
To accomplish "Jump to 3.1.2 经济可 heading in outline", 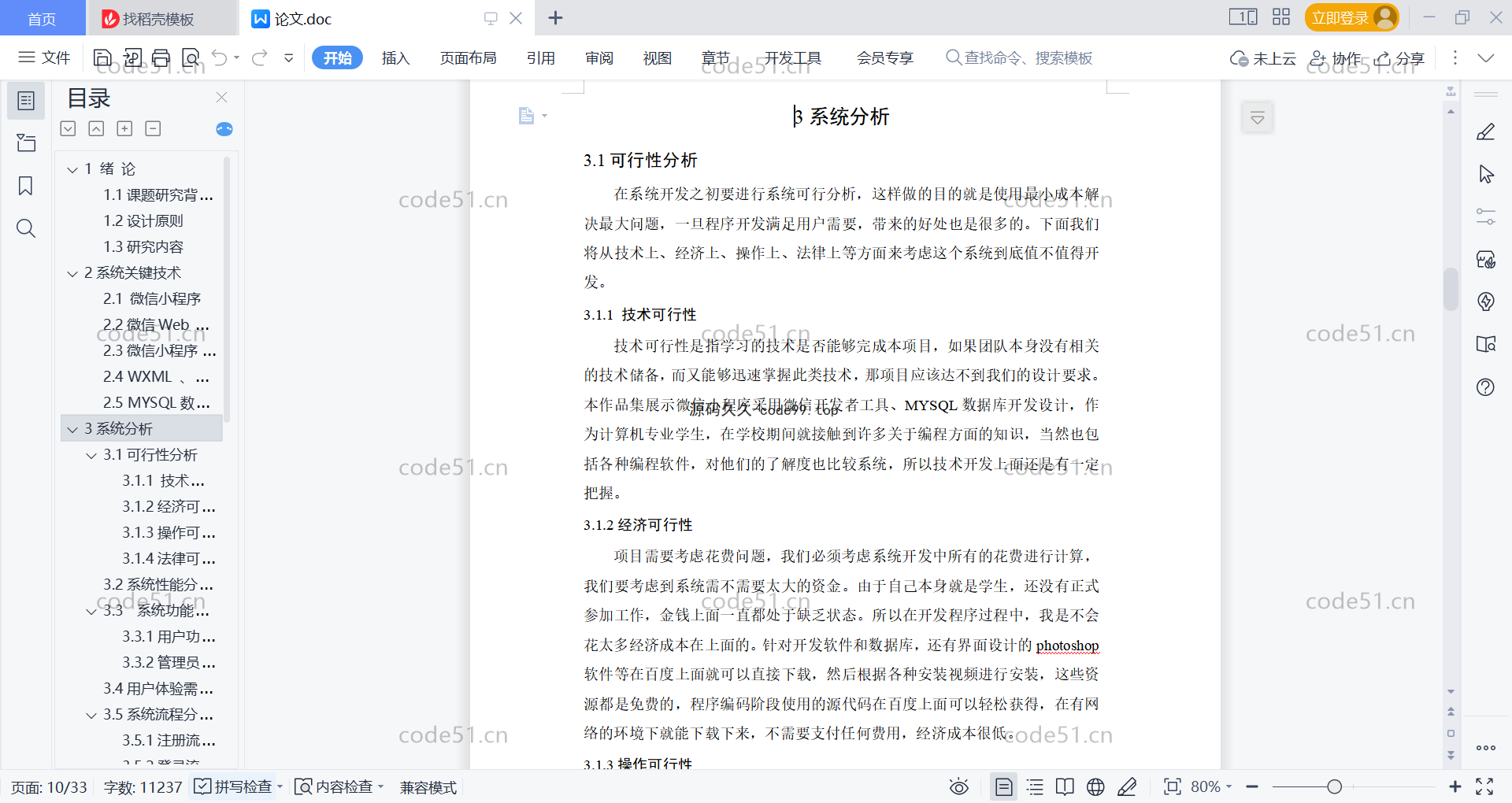I will click(x=169, y=507).
